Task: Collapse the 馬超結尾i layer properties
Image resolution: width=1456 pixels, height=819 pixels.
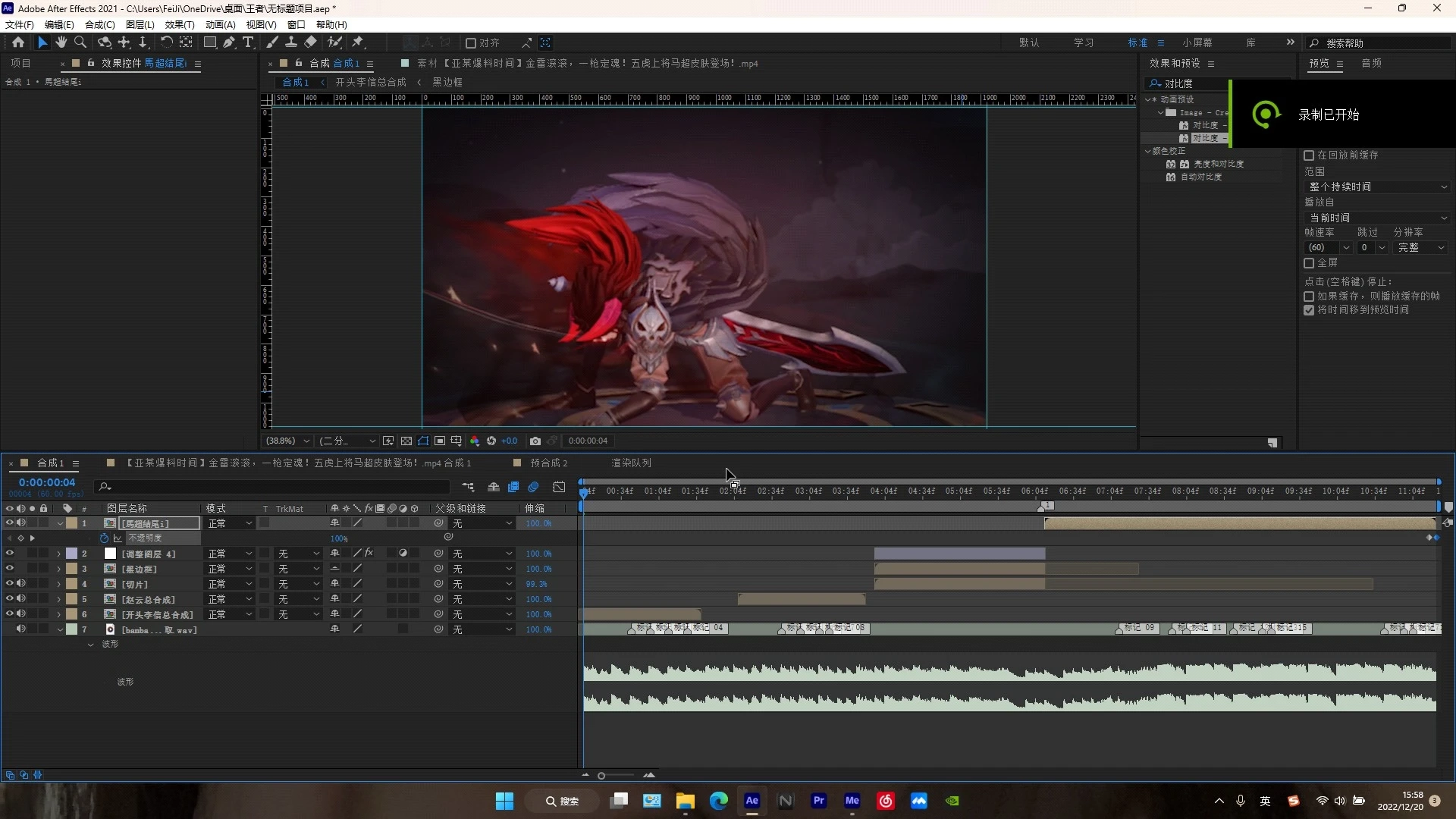Action: [59, 523]
